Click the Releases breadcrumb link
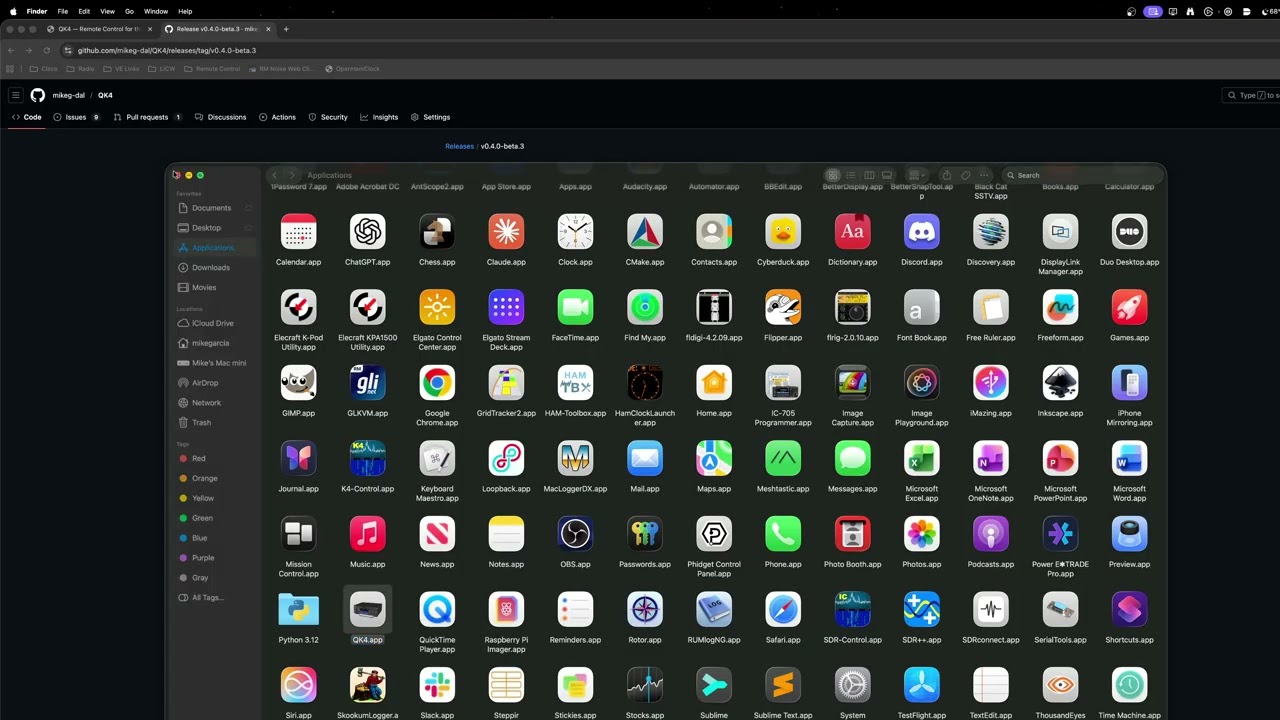 coord(459,146)
